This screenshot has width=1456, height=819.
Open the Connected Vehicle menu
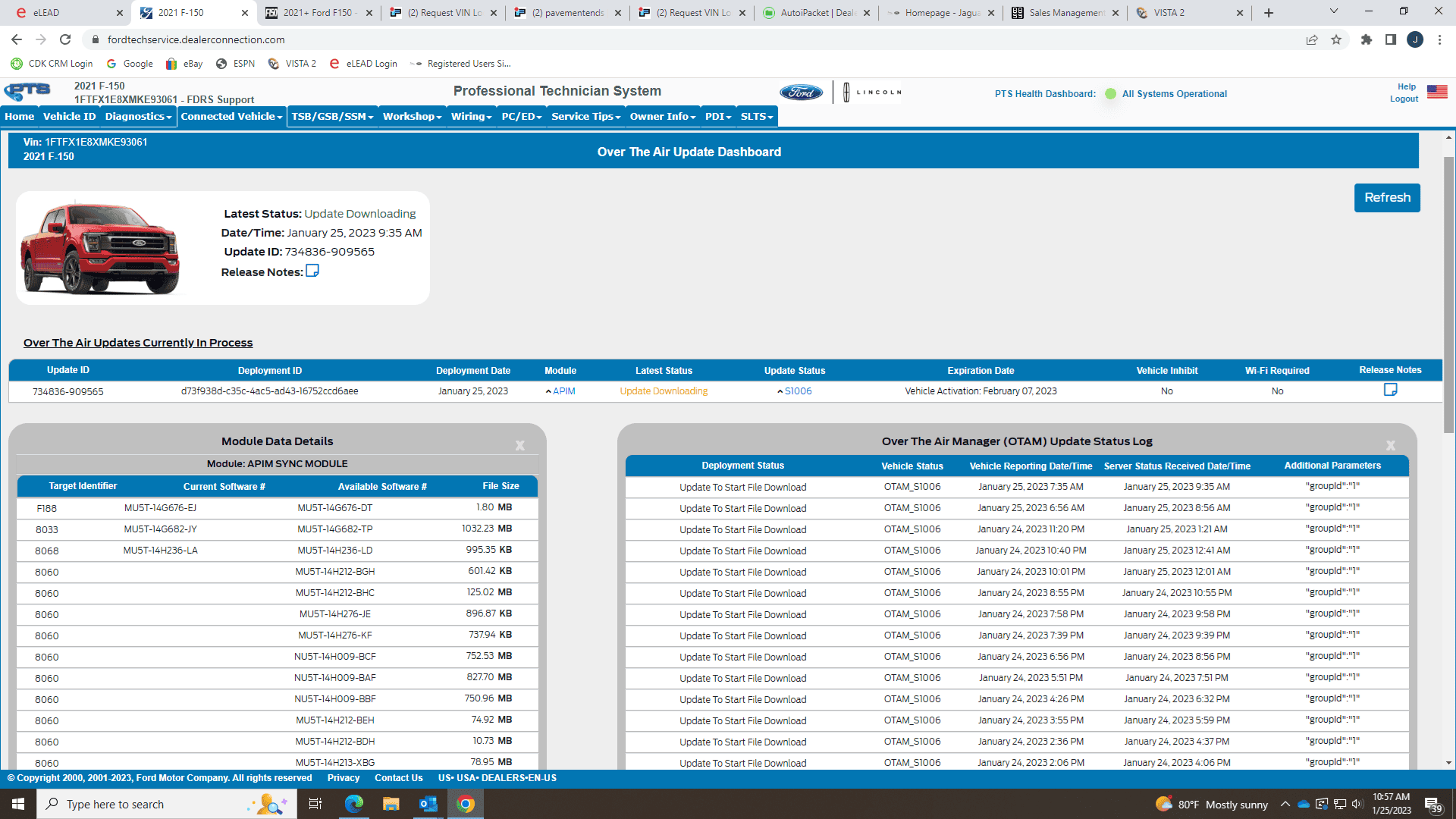(231, 116)
